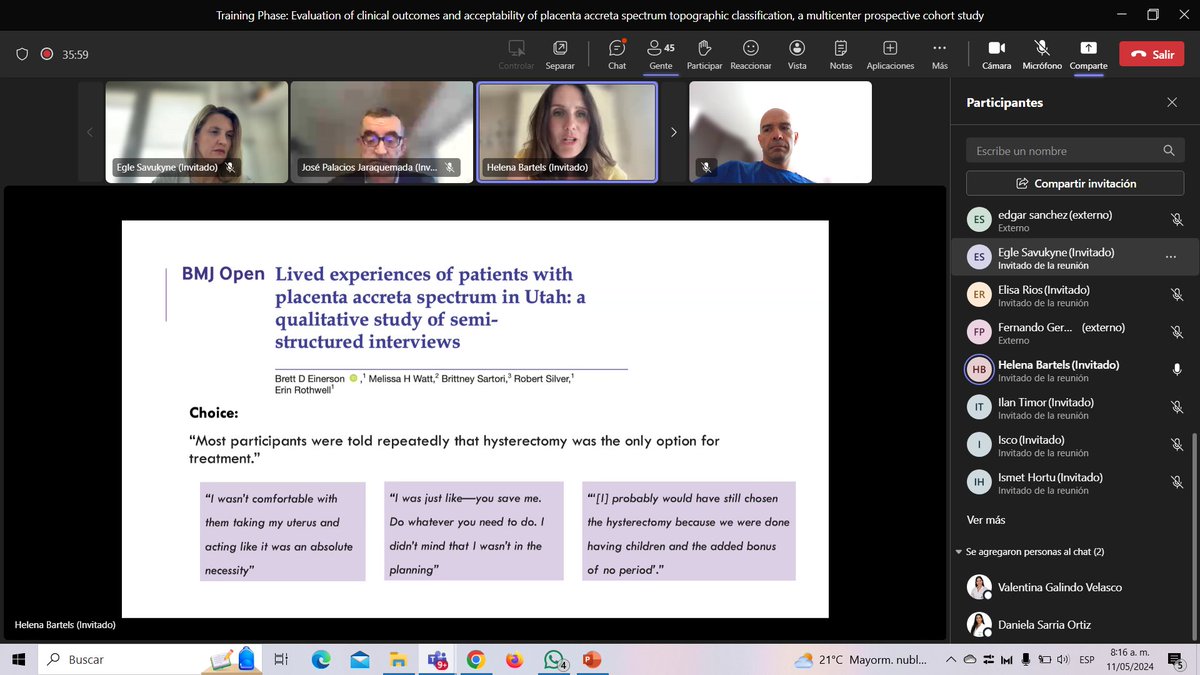This screenshot has height=675, width=1200.
Task: Open Microsoft Edge from the taskbar
Action: tap(321, 659)
